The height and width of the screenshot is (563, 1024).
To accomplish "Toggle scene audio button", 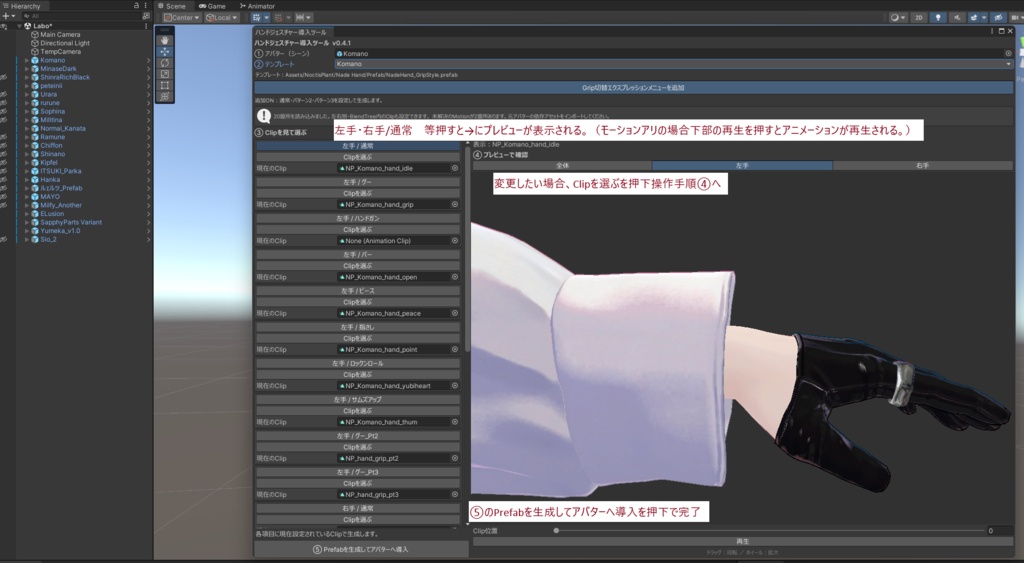I will (957, 18).
